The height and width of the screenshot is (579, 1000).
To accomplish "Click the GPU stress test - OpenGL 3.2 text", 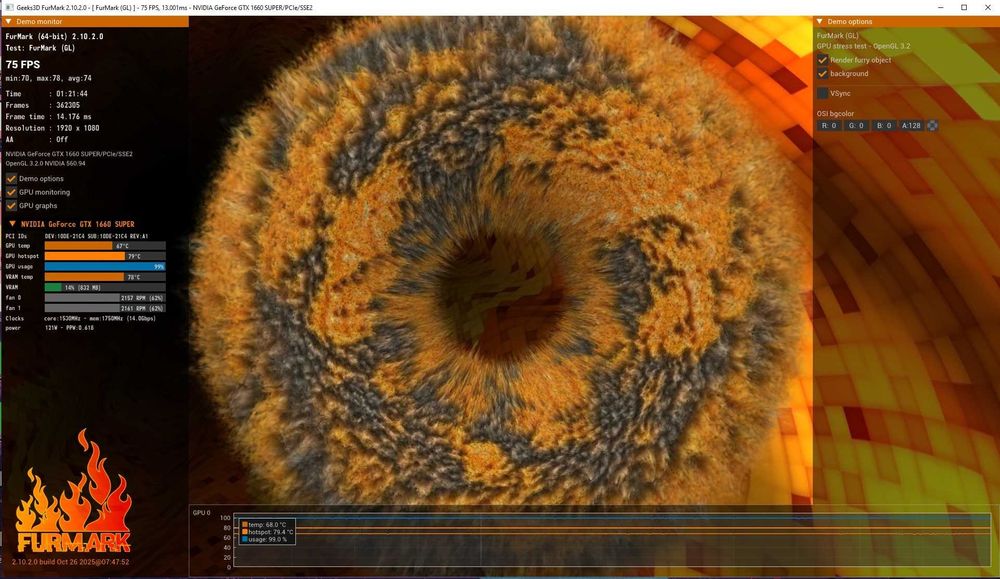I will [x=864, y=46].
